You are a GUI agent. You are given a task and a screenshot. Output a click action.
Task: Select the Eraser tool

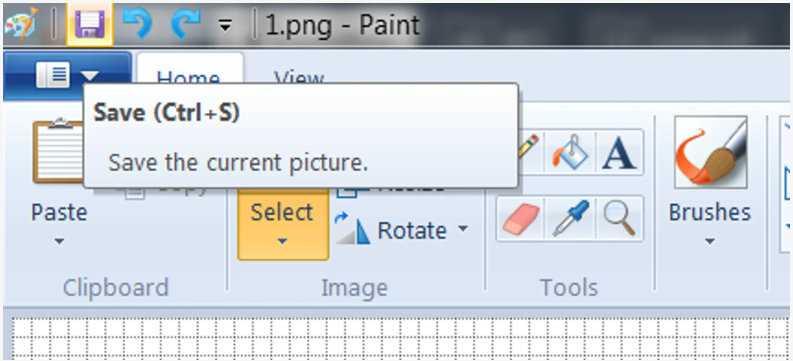[x=521, y=219]
